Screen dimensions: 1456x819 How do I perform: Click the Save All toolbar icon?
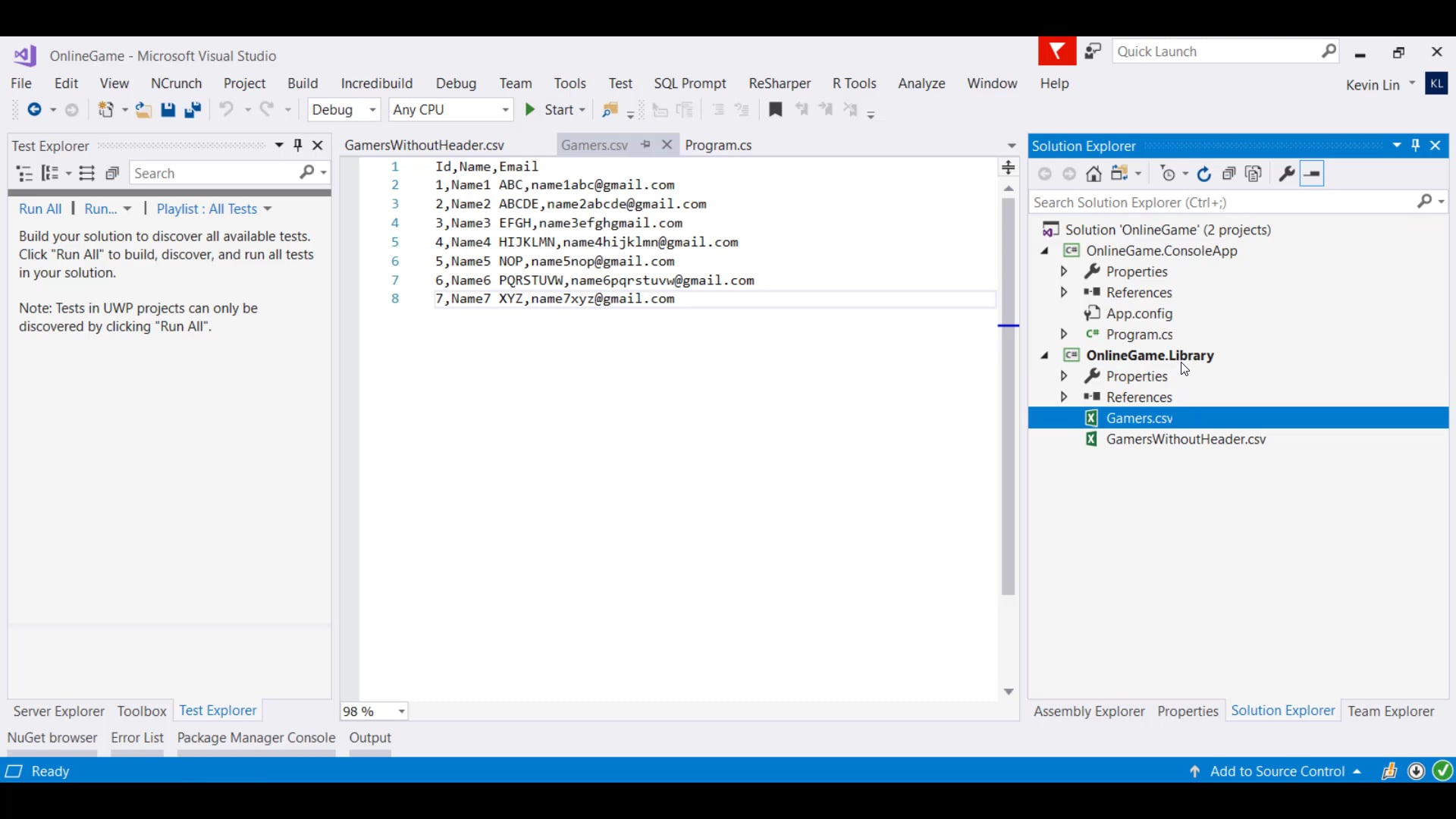(193, 110)
